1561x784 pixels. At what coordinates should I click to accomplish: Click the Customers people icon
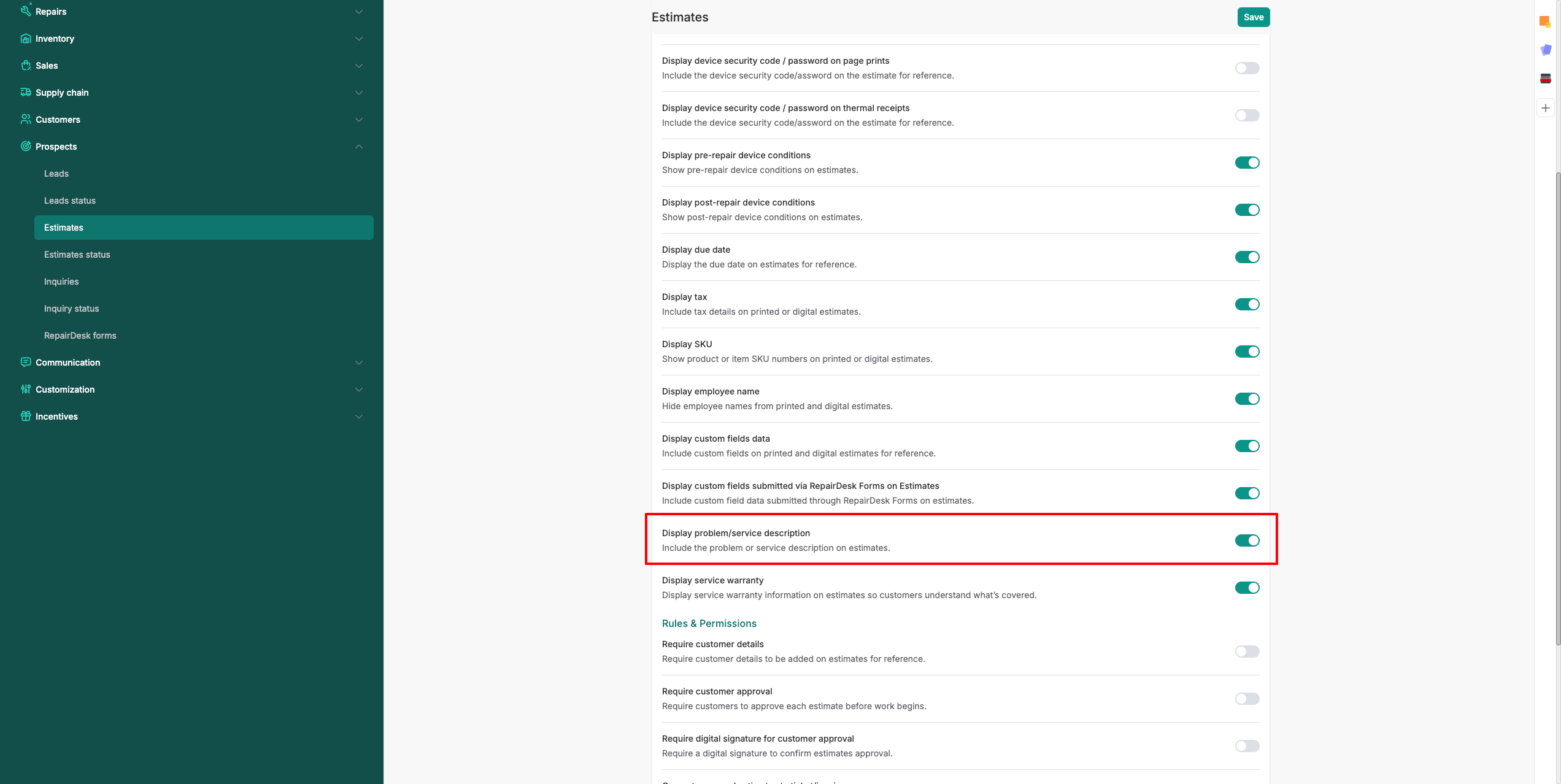(26, 120)
